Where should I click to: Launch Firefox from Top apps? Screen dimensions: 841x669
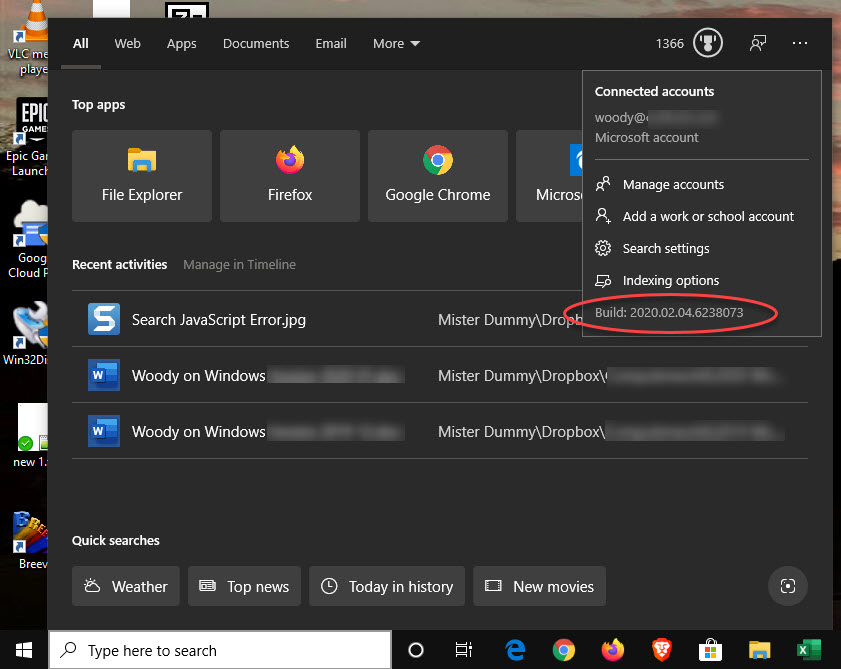click(x=290, y=176)
